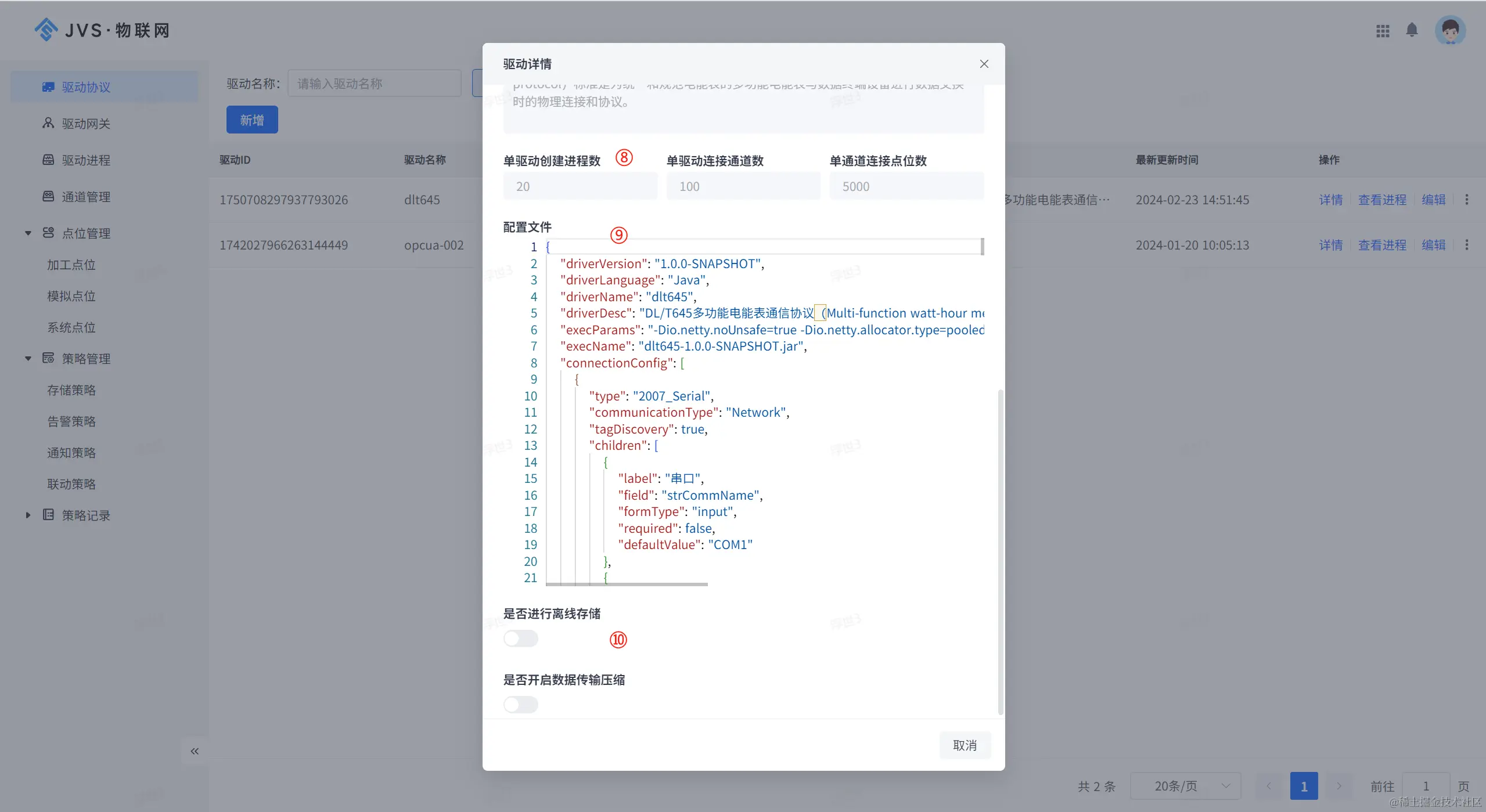Open the 存储策略 menu item
This screenshot has height=812, width=1486.
pyautogui.click(x=71, y=390)
